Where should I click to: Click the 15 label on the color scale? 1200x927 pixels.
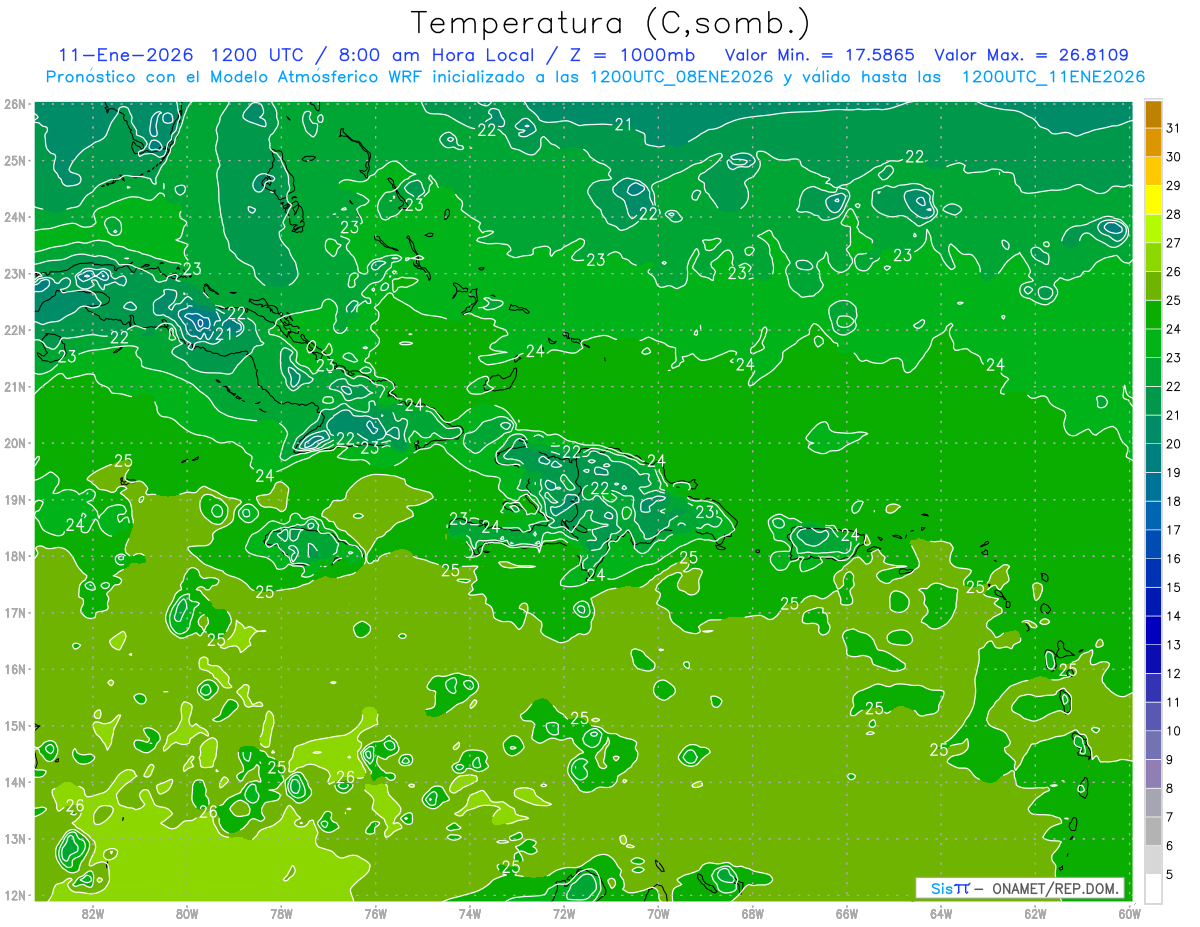1174,587
